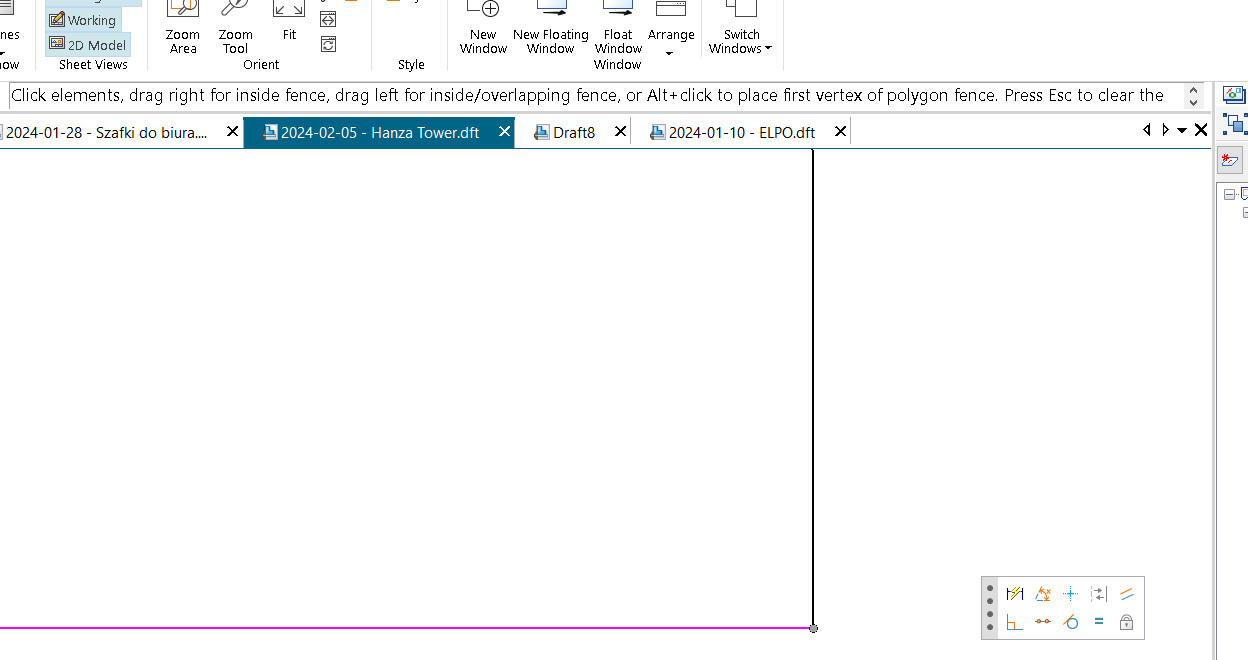The width and height of the screenshot is (1248, 660).
Task: Select the Perpendicular relationship icon
Action: [1015, 622]
